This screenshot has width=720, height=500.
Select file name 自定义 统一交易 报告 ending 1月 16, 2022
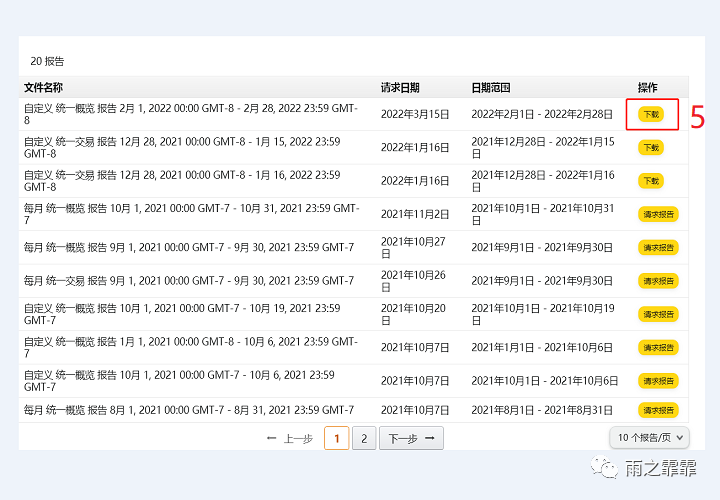click(x=182, y=181)
